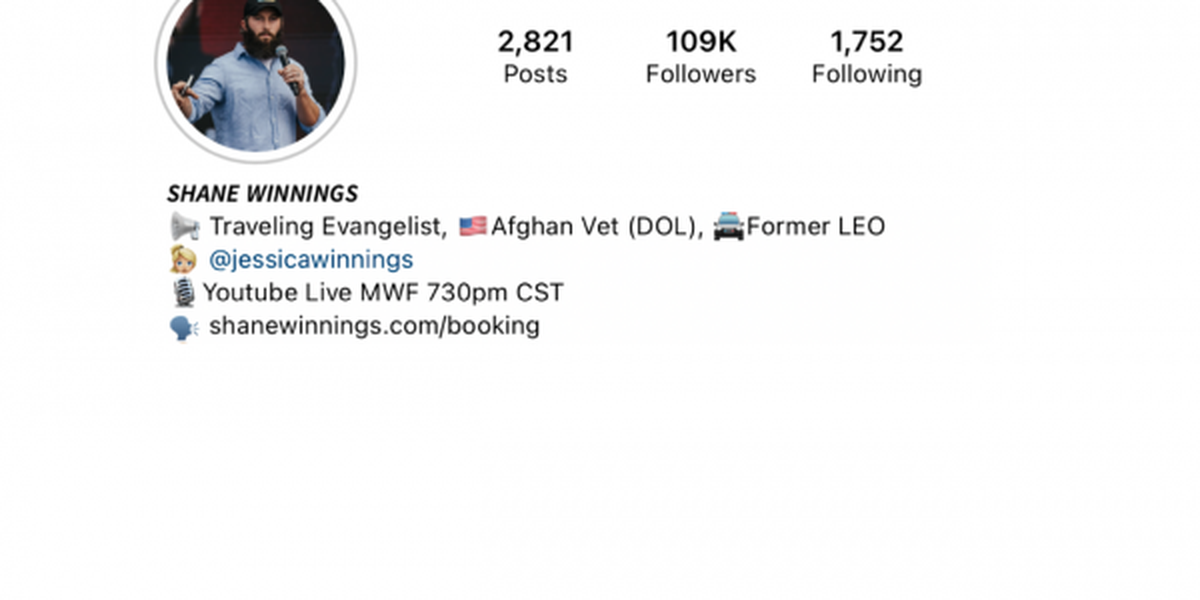The height and width of the screenshot is (600, 1200).
Task: Open the @jessicawinnings profile link
Action: (x=311, y=260)
